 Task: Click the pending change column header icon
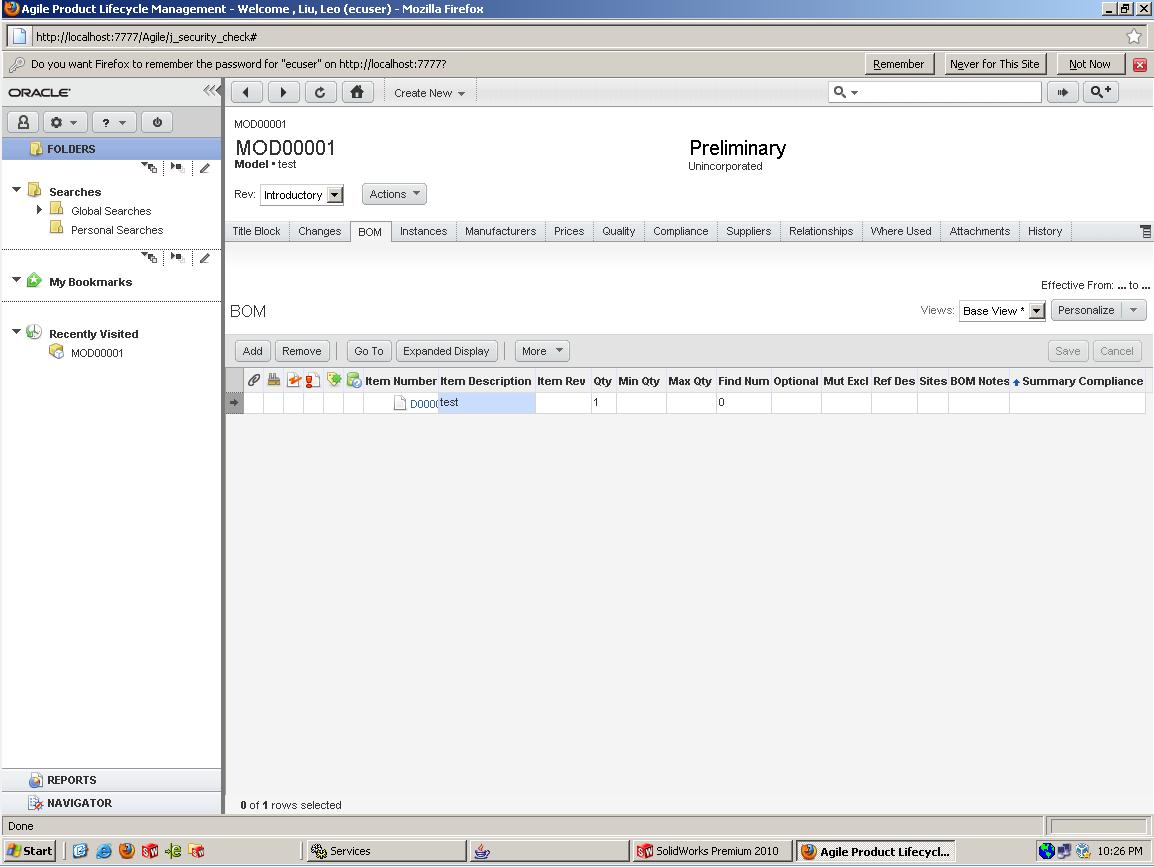[x=294, y=381]
